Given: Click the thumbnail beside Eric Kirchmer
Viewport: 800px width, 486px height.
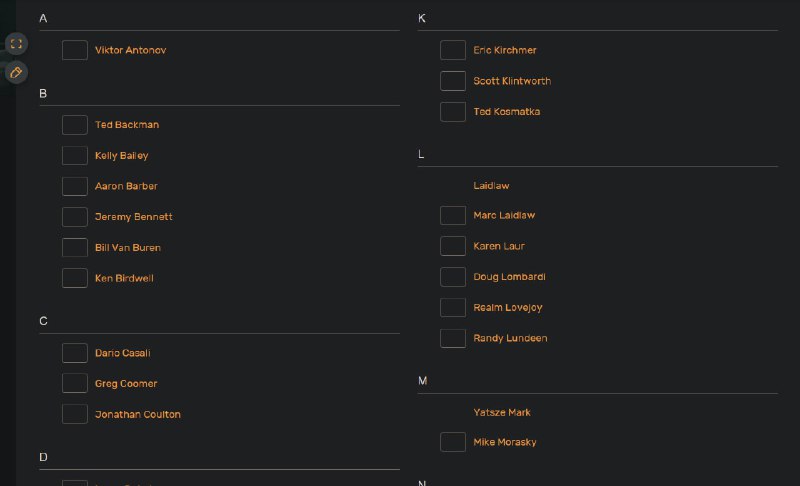Looking at the screenshot, I should 453,50.
